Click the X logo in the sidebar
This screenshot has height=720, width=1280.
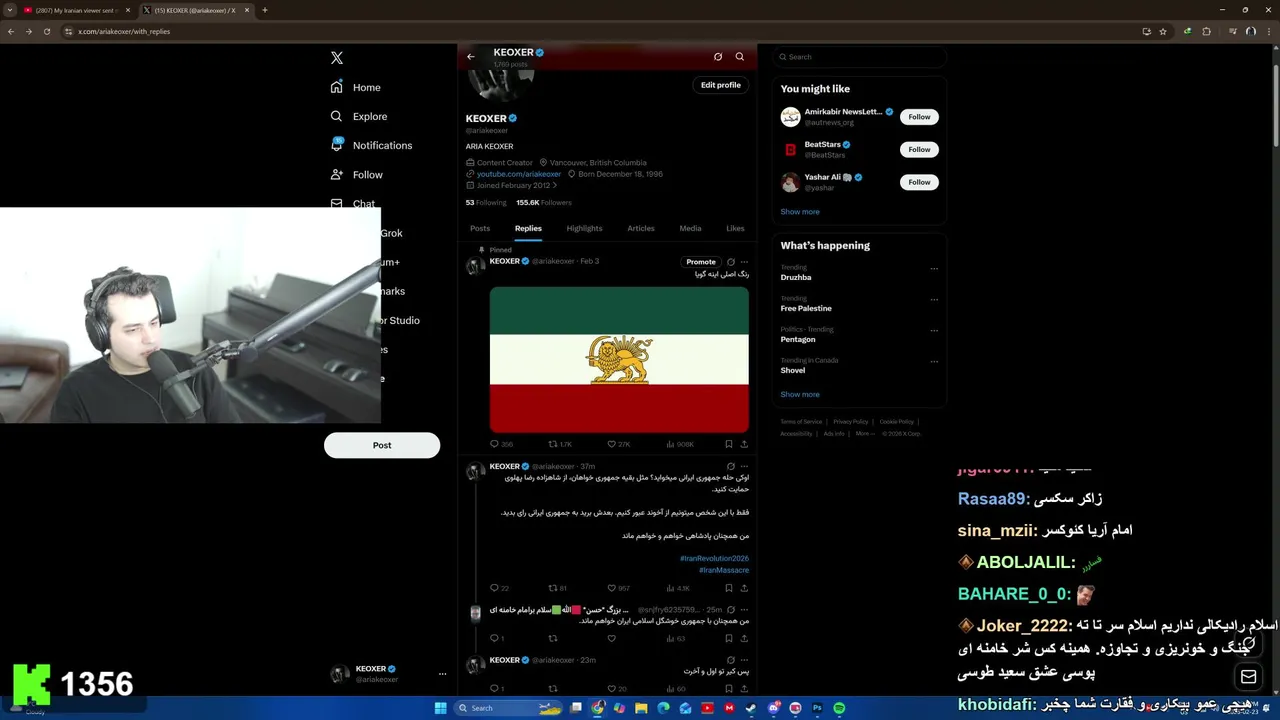click(x=337, y=58)
